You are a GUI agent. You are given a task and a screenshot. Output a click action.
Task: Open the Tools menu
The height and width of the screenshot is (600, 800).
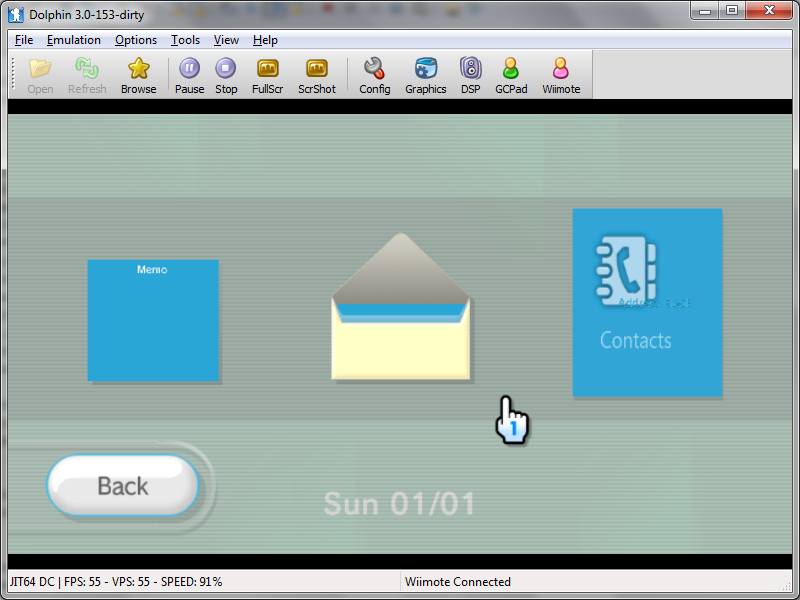pos(185,40)
